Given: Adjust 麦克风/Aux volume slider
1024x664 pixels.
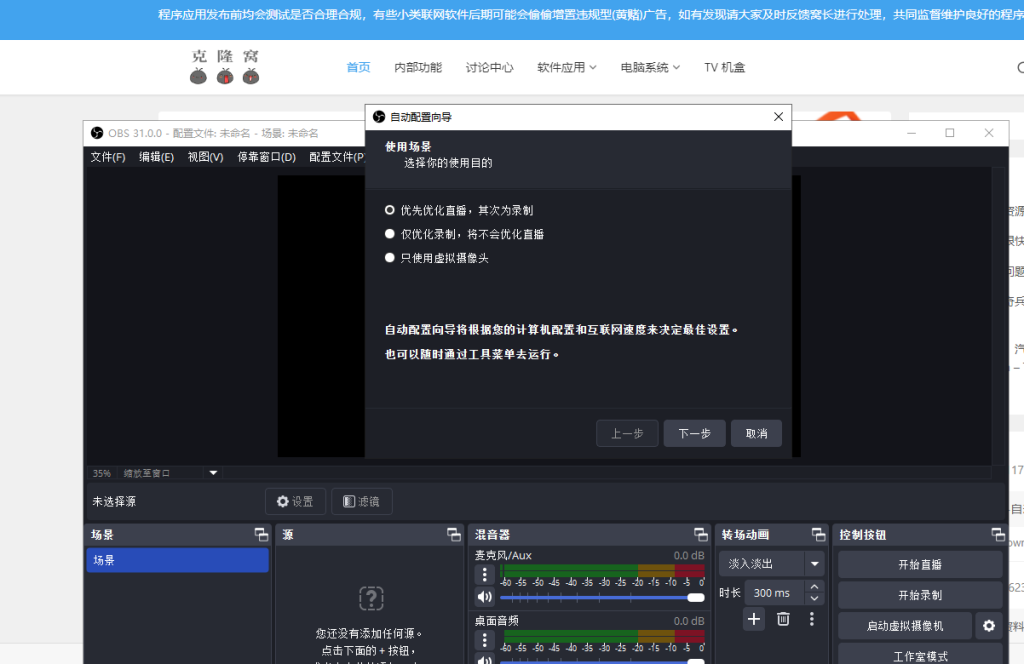Looking at the screenshot, I should point(602,597).
